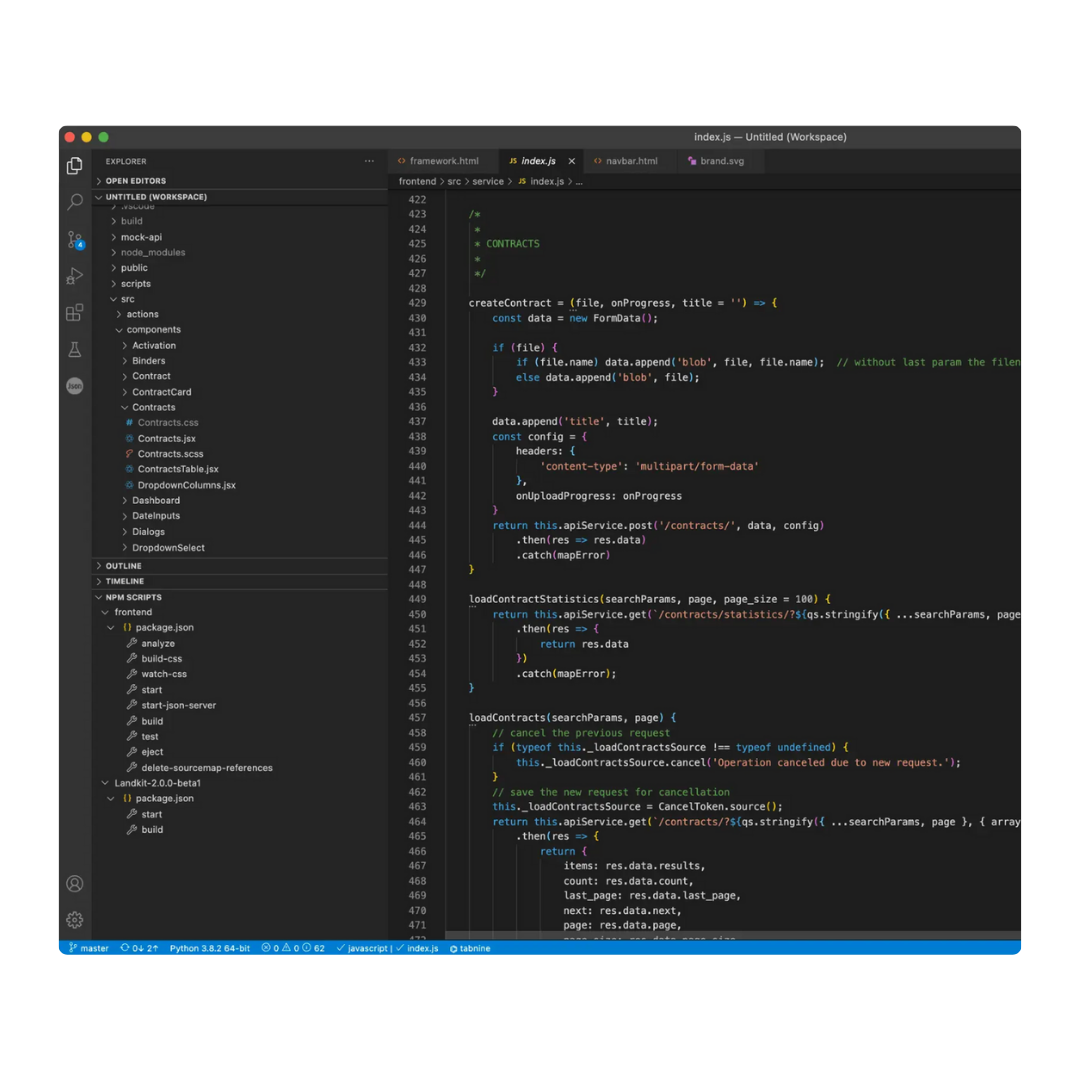Open the brand.svg tab
Viewport: 1080px width, 1080px height.
(x=725, y=160)
